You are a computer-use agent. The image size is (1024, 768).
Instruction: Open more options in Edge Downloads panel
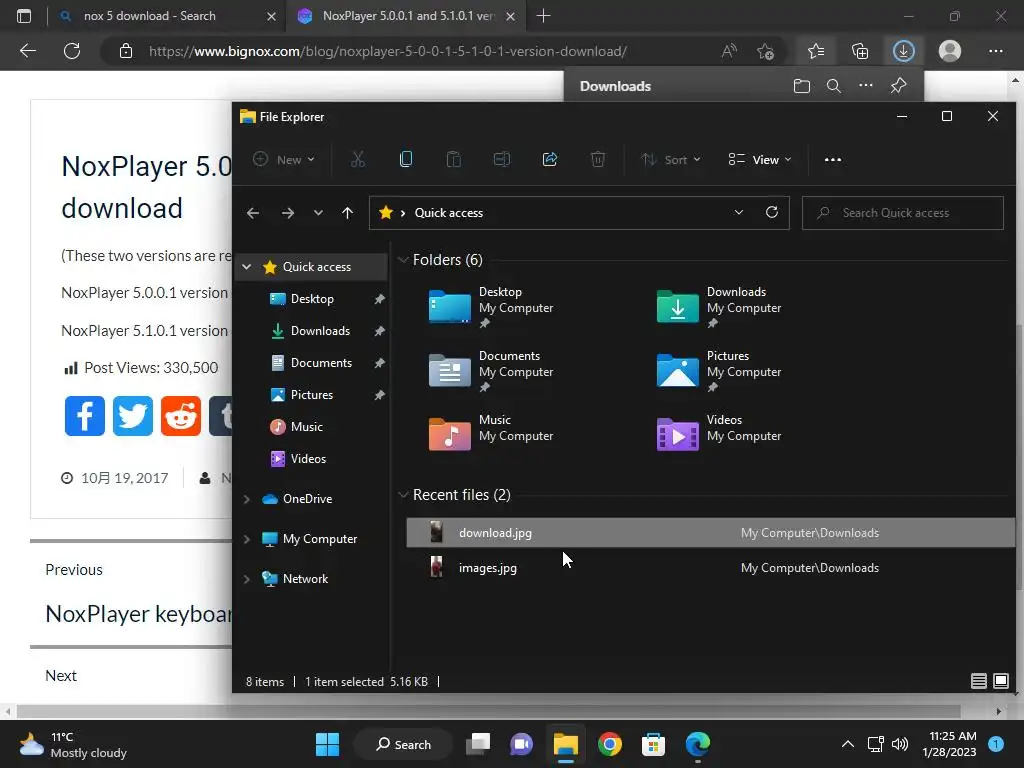point(866,86)
